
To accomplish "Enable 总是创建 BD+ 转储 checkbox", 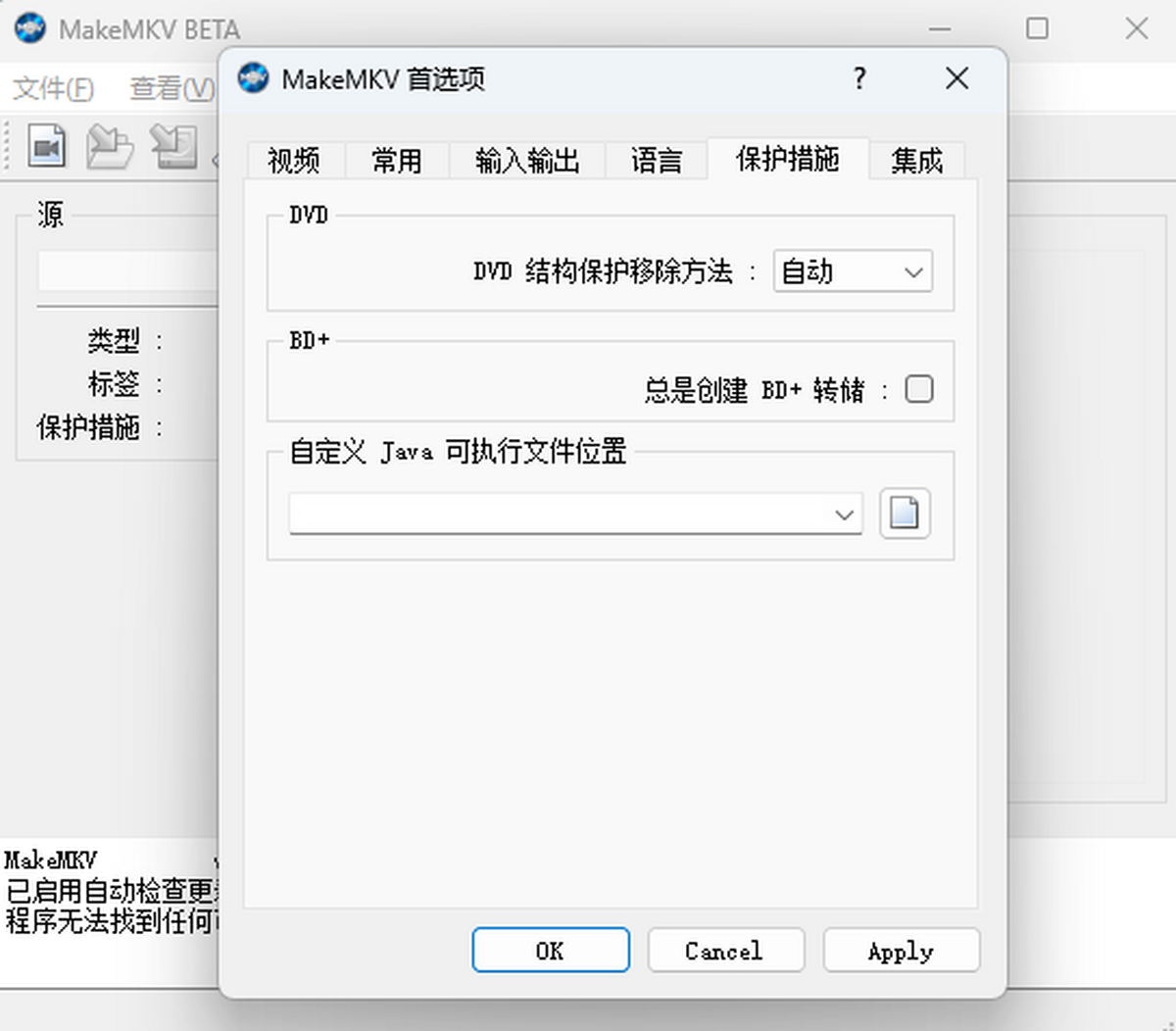I will pos(919,388).
